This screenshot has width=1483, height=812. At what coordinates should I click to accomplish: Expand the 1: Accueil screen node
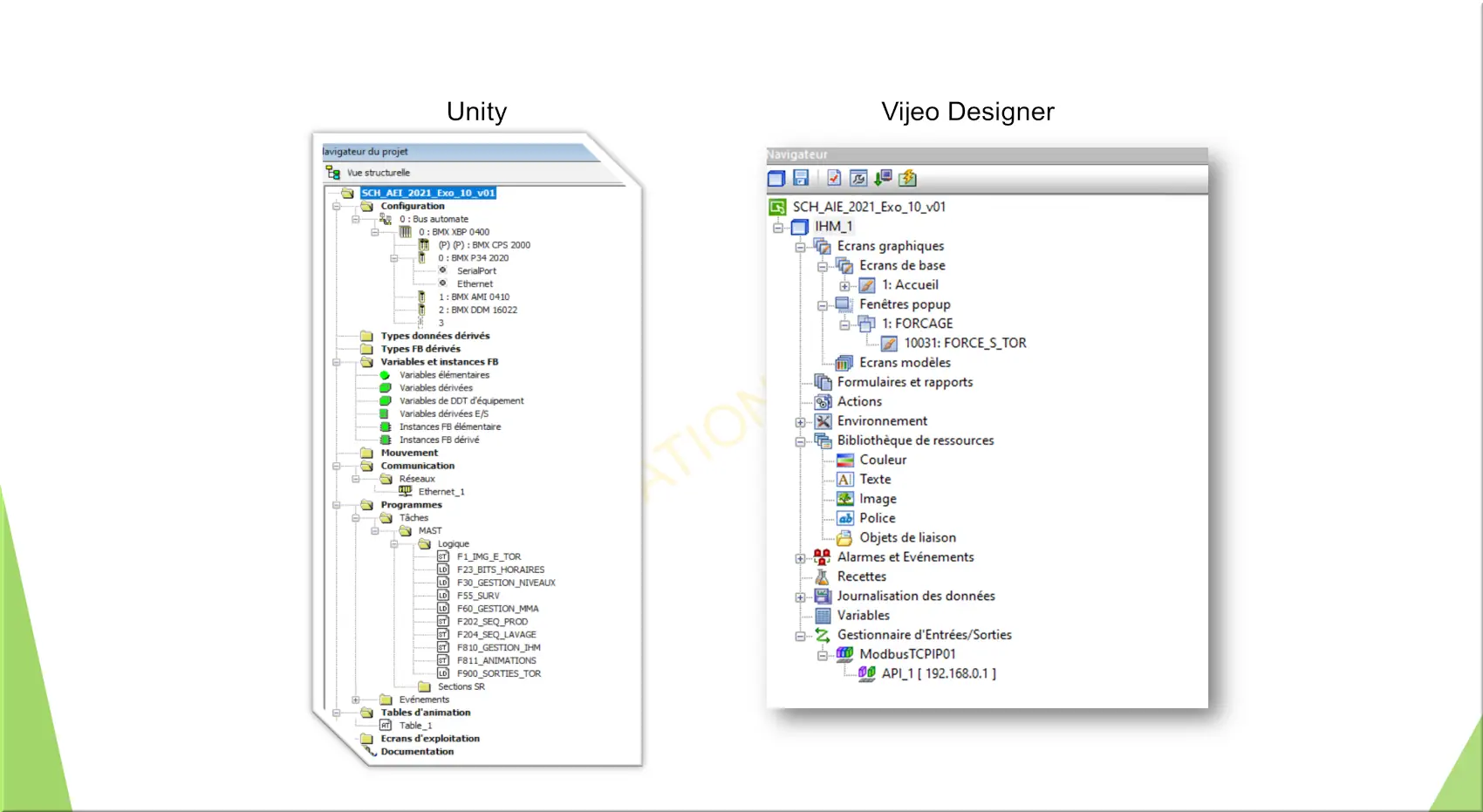click(x=844, y=286)
